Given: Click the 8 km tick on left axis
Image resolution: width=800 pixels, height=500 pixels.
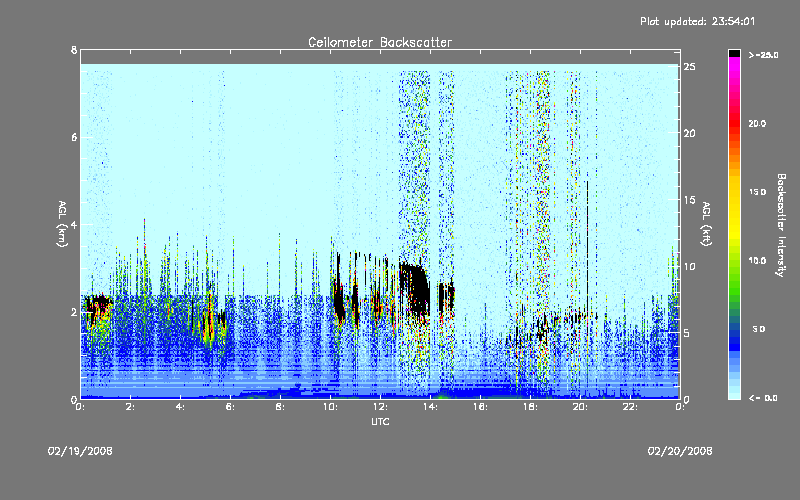Looking at the screenshot, I should [74, 50].
